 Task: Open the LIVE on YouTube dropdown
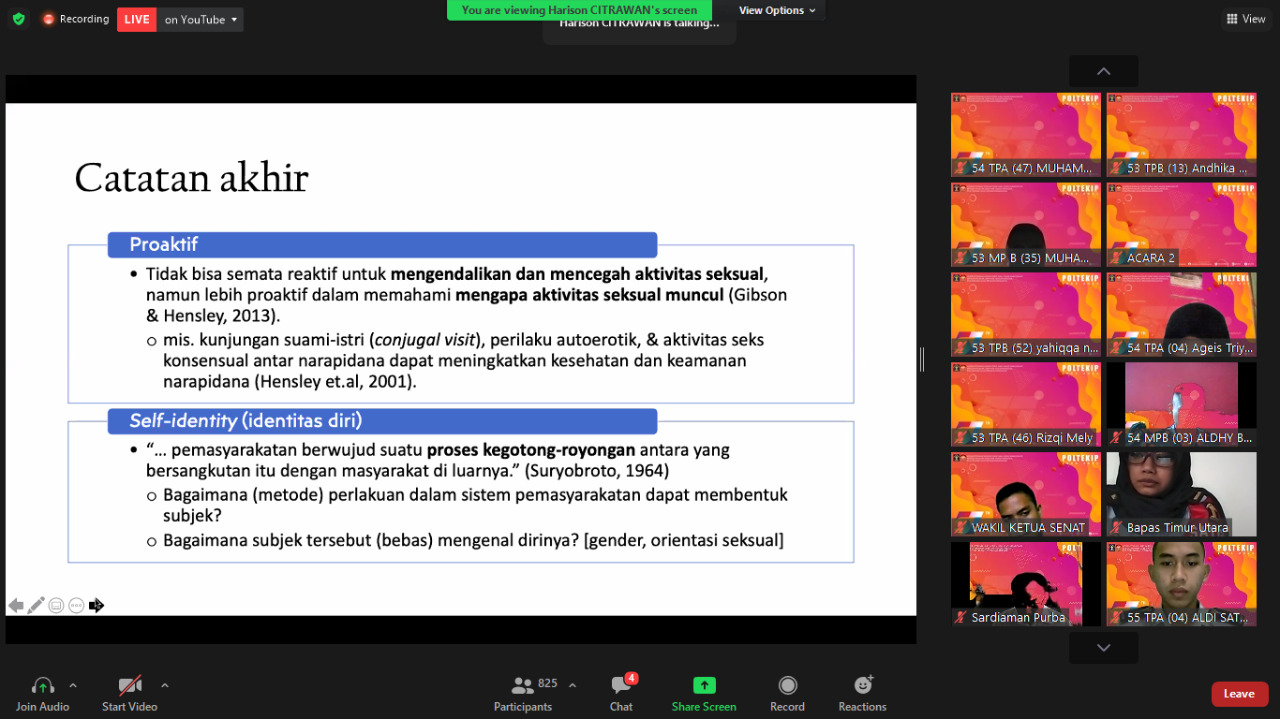201,19
